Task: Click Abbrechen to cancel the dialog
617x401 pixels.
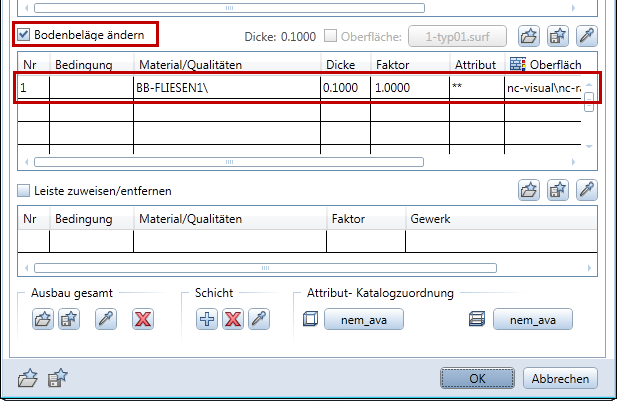Action: (x=563, y=379)
